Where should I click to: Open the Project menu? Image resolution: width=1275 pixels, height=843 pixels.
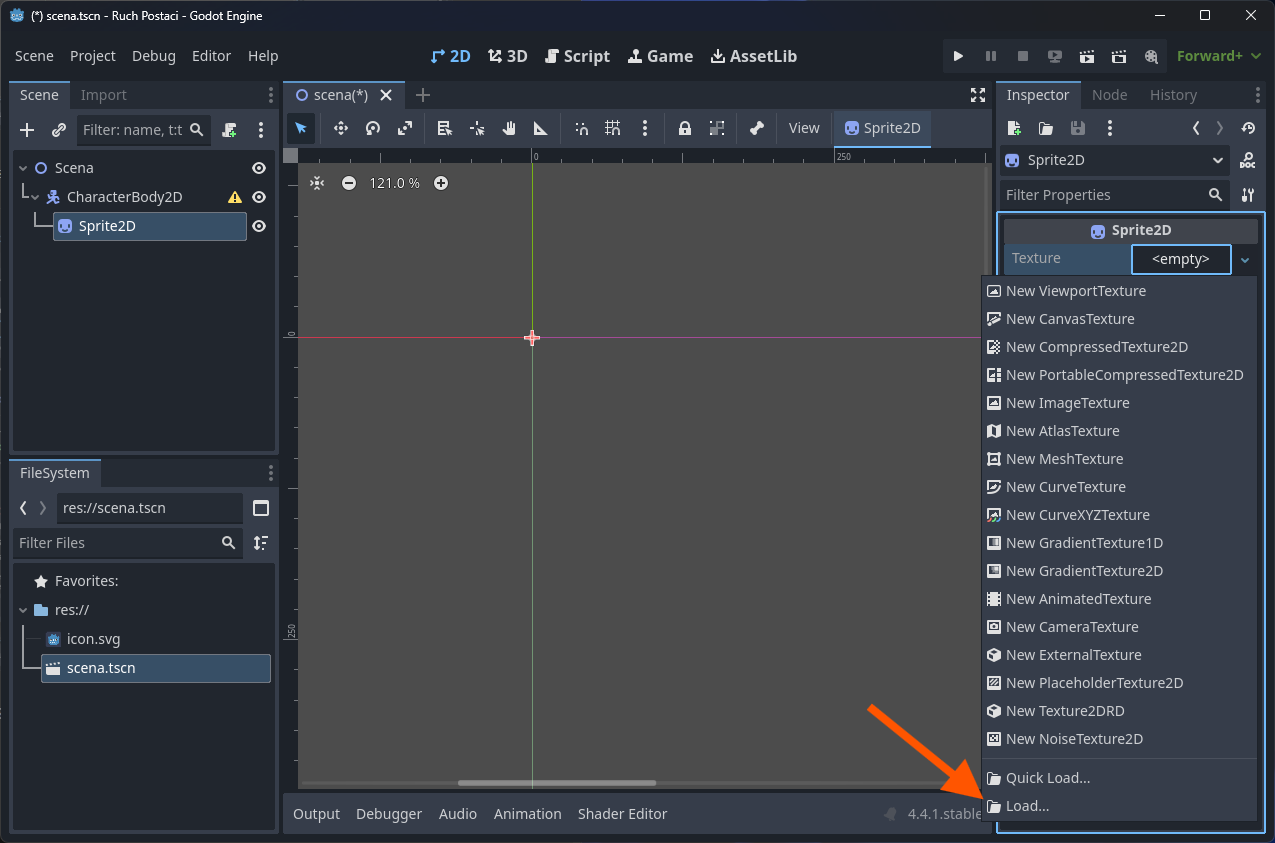(93, 56)
